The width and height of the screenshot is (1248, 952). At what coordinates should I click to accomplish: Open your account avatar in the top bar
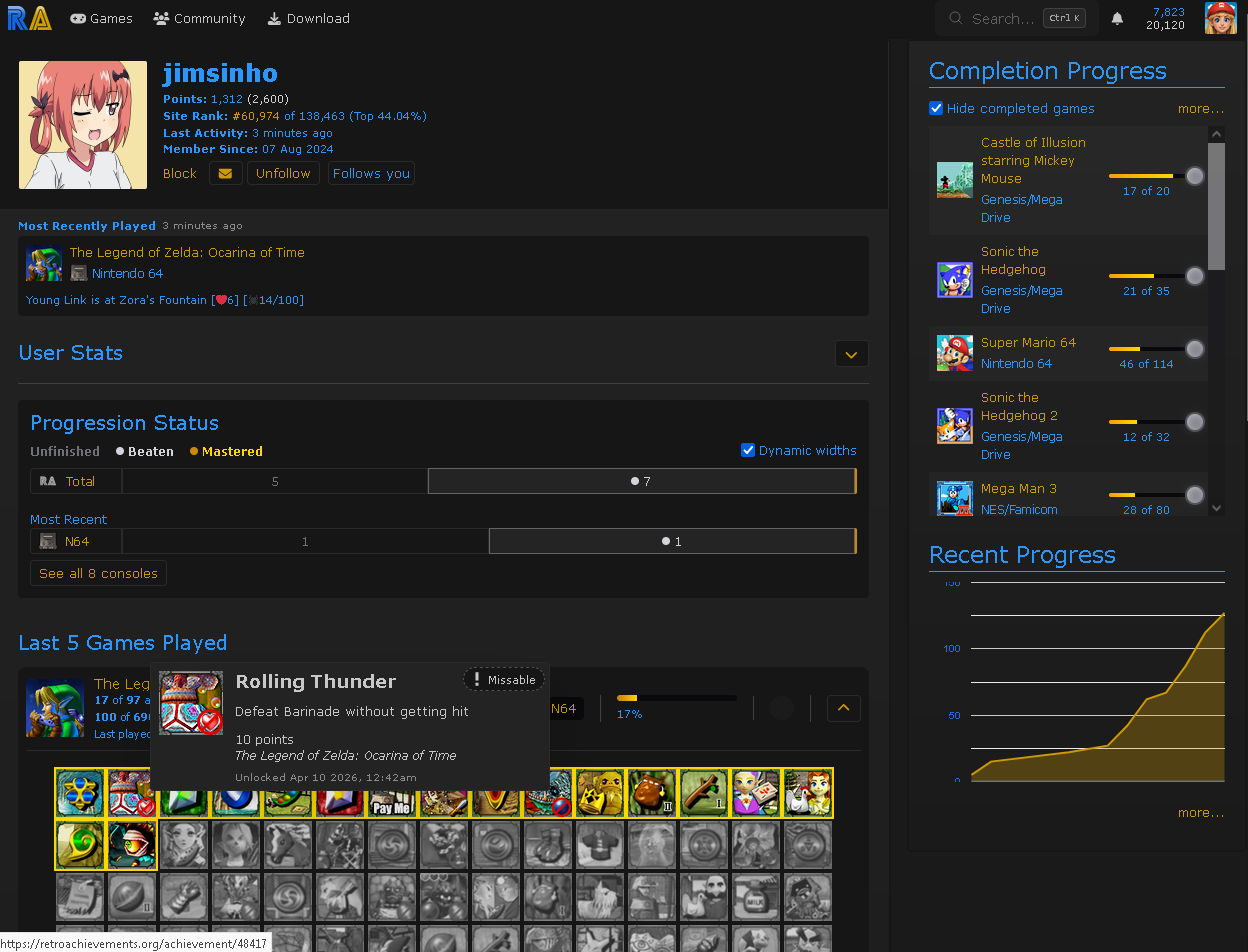coord(1220,18)
